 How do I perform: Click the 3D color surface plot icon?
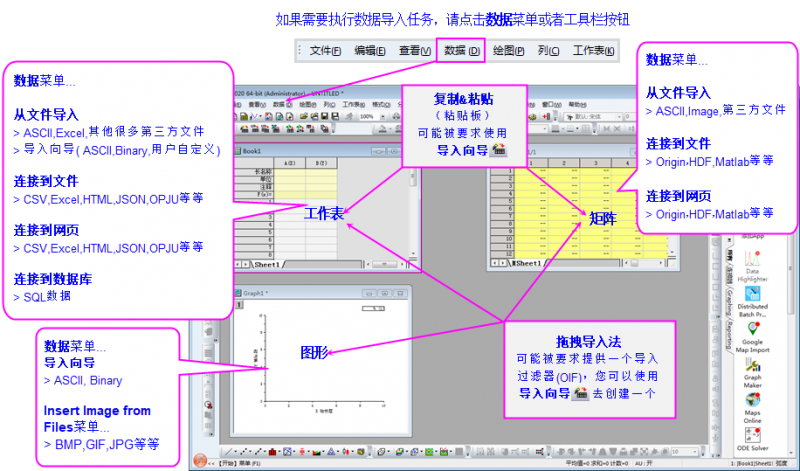pos(399,452)
